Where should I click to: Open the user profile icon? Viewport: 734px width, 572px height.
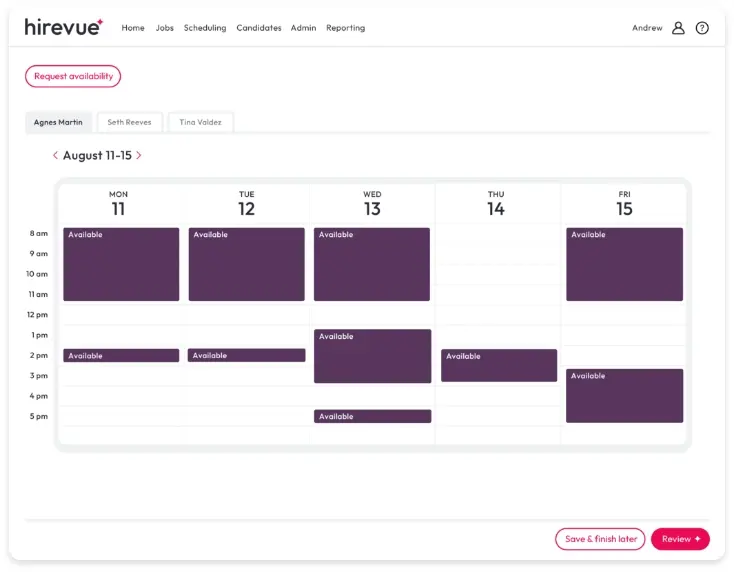678,28
